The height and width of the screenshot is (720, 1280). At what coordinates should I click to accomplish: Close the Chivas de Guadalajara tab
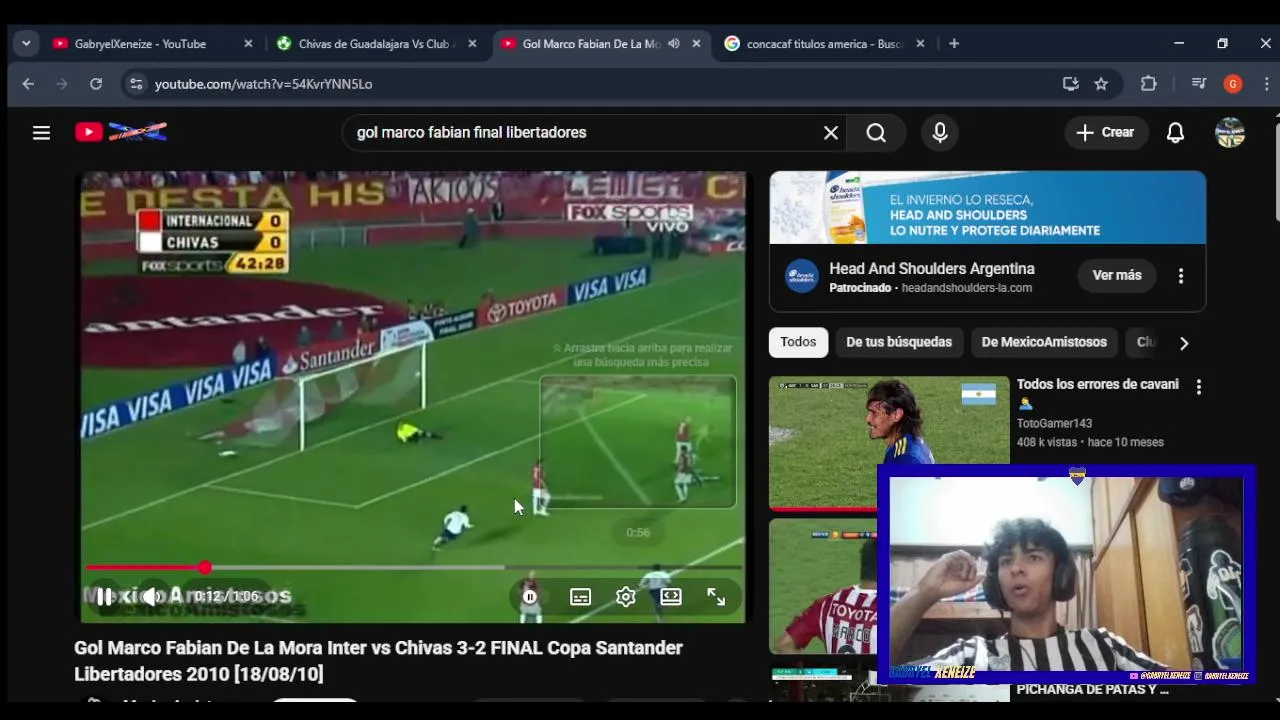click(472, 44)
